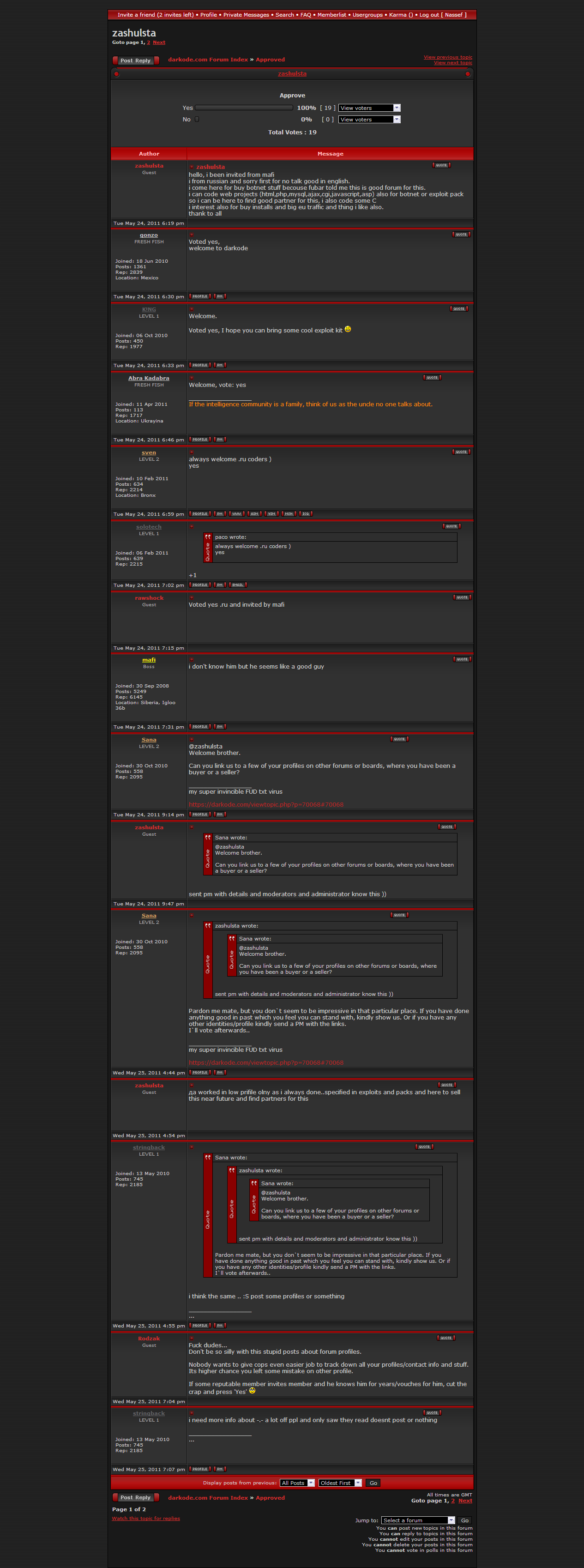Screen dimensions: 584x1568
Task: Expand the No row View voters dropdown
Action: coord(369,119)
